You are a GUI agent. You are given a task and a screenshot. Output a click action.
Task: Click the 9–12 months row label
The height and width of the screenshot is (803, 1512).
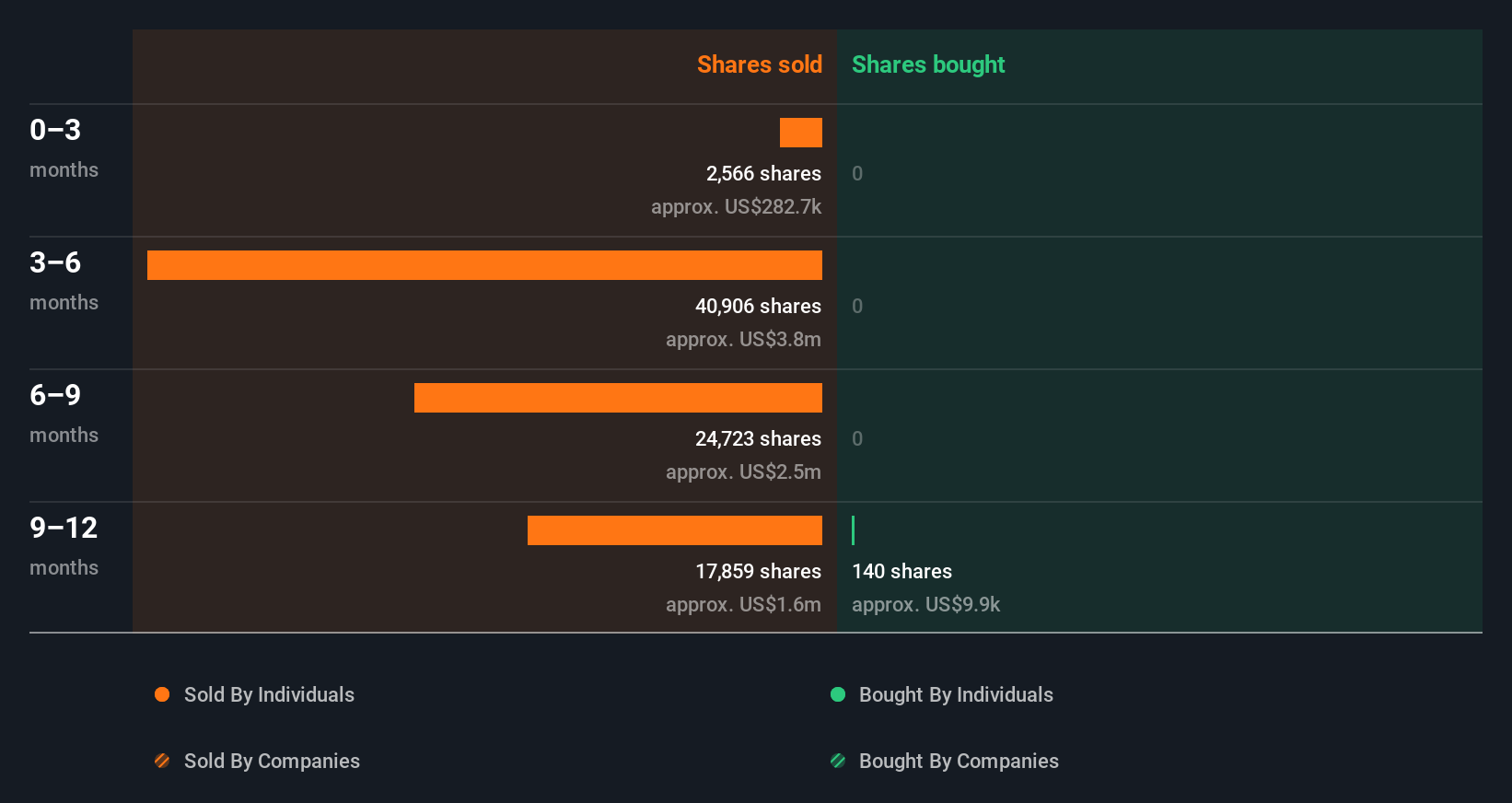[64, 546]
